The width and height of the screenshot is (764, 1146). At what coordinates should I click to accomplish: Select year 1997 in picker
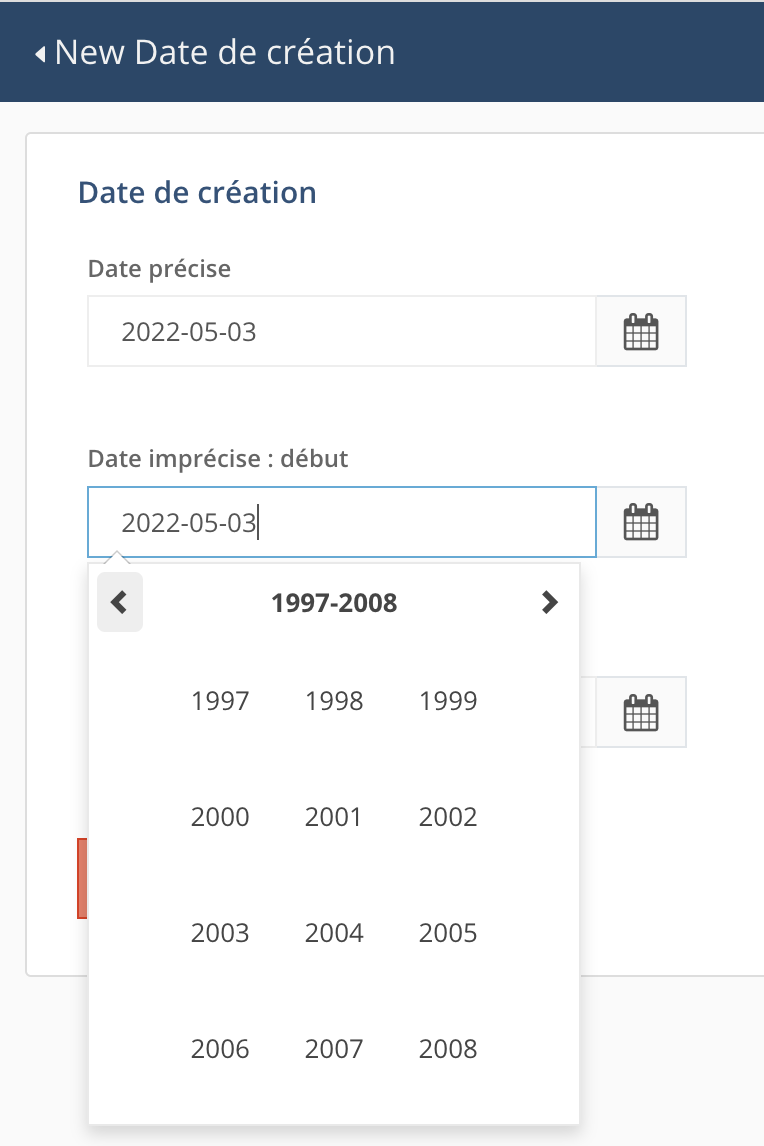[x=220, y=701]
